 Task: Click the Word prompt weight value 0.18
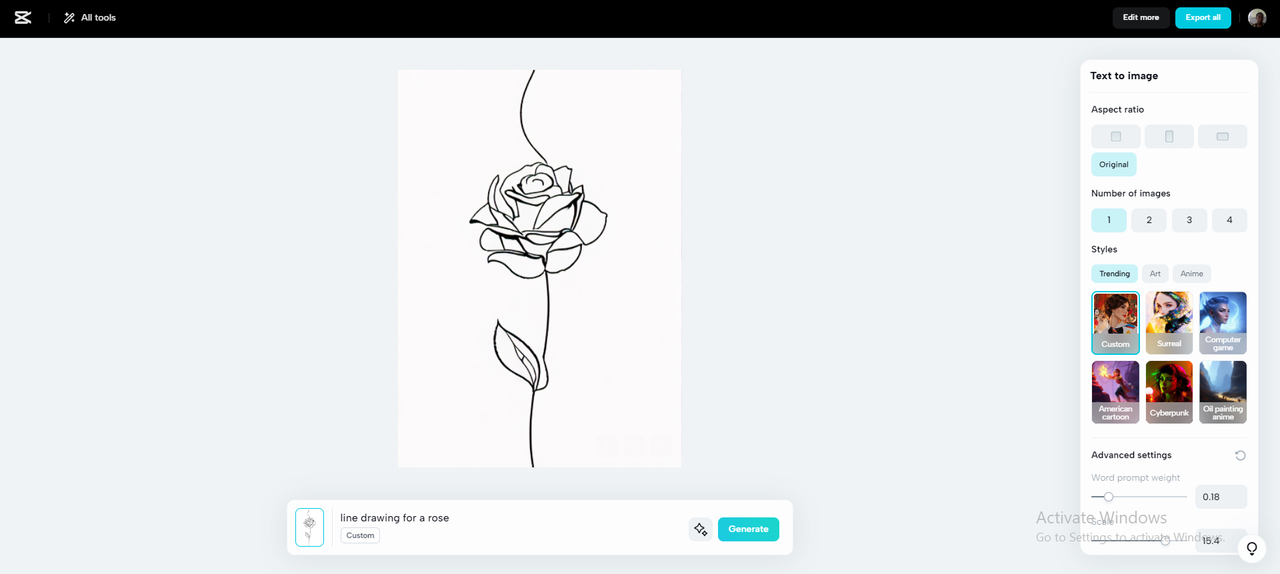click(x=1221, y=497)
